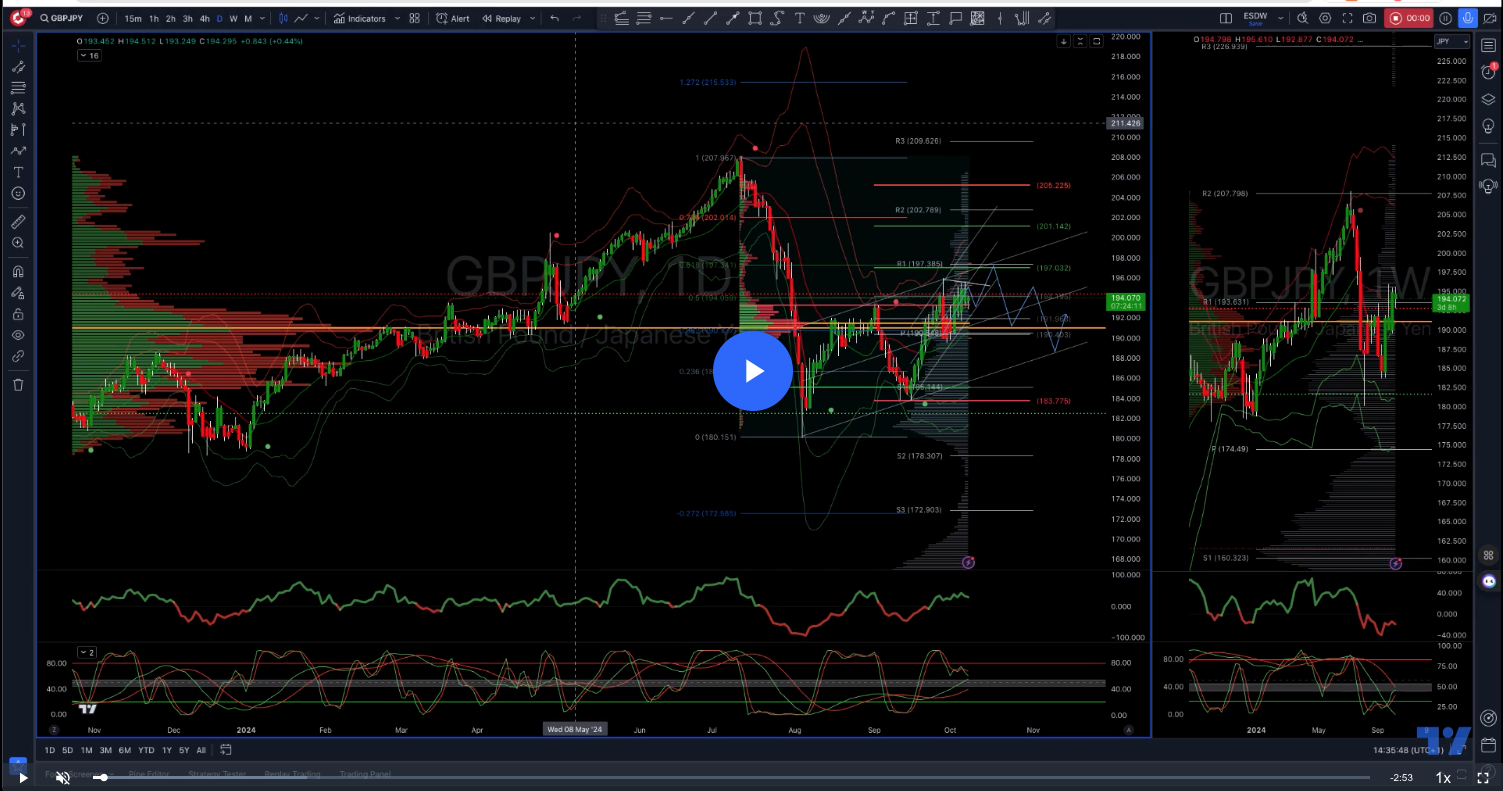Open the chats icon in right sidebar
Image resolution: width=1503 pixels, height=791 pixels.
pyautogui.click(x=1488, y=159)
